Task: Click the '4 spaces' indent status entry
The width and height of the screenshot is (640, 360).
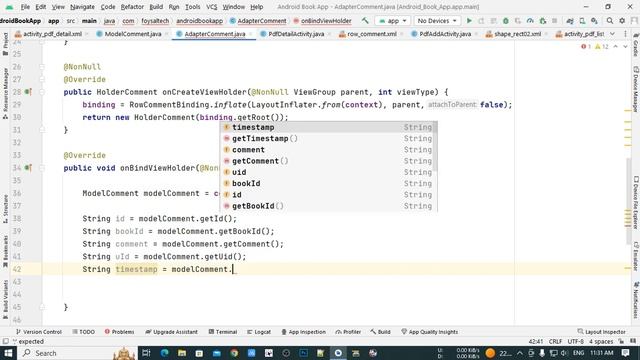Action: 601,342
